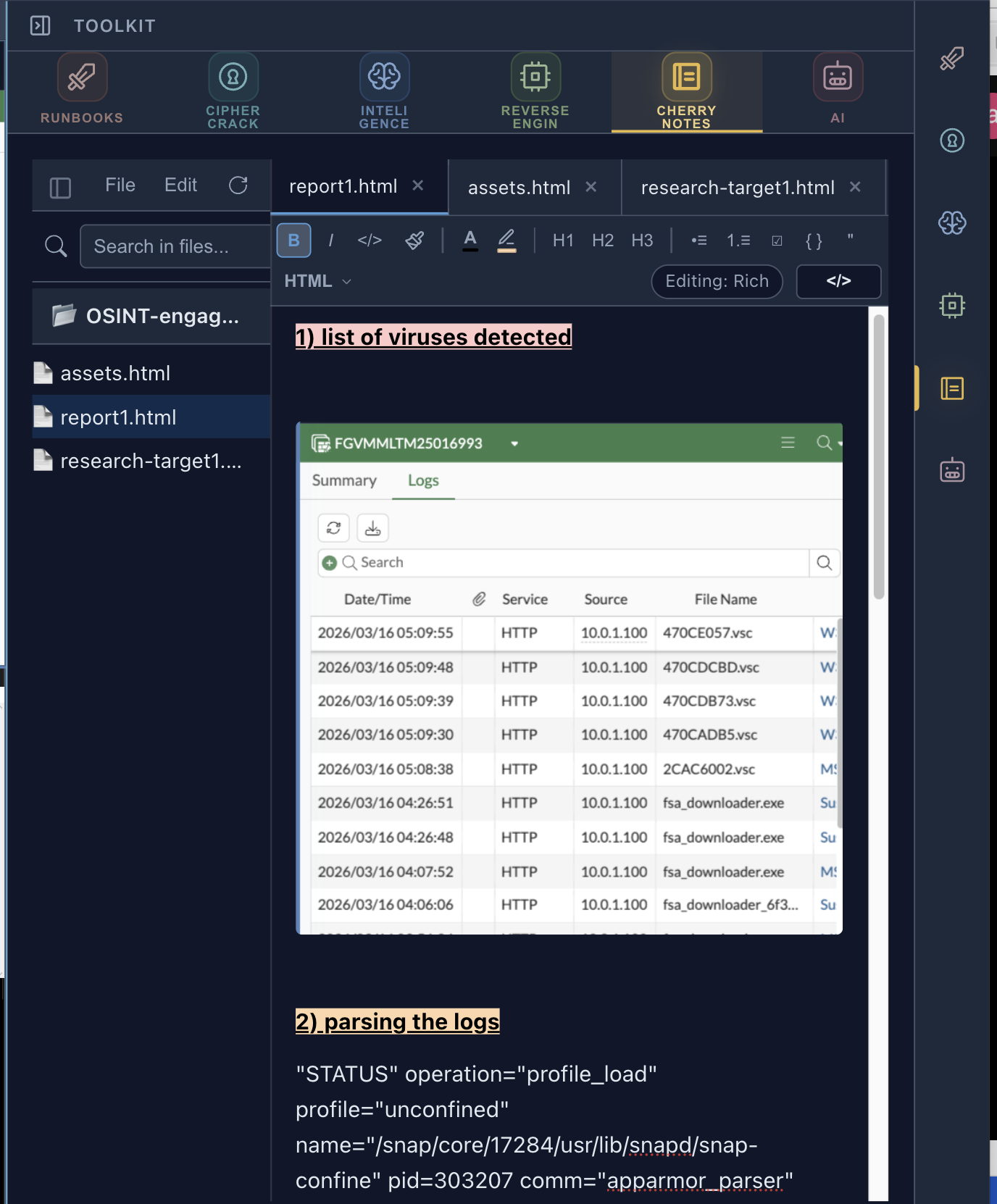
Task: Click the Editing: Rich mode button
Action: (717, 281)
